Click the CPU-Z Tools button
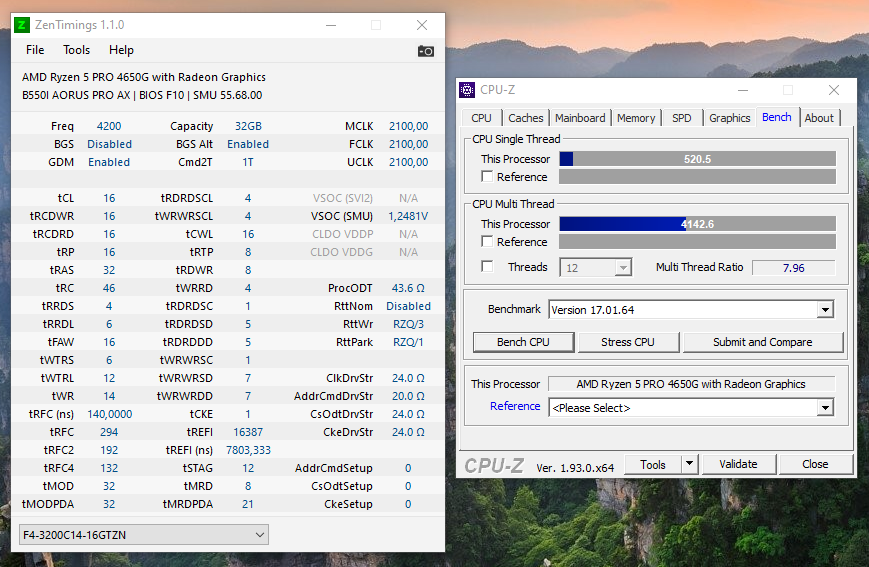The image size is (869, 567). pos(653,464)
